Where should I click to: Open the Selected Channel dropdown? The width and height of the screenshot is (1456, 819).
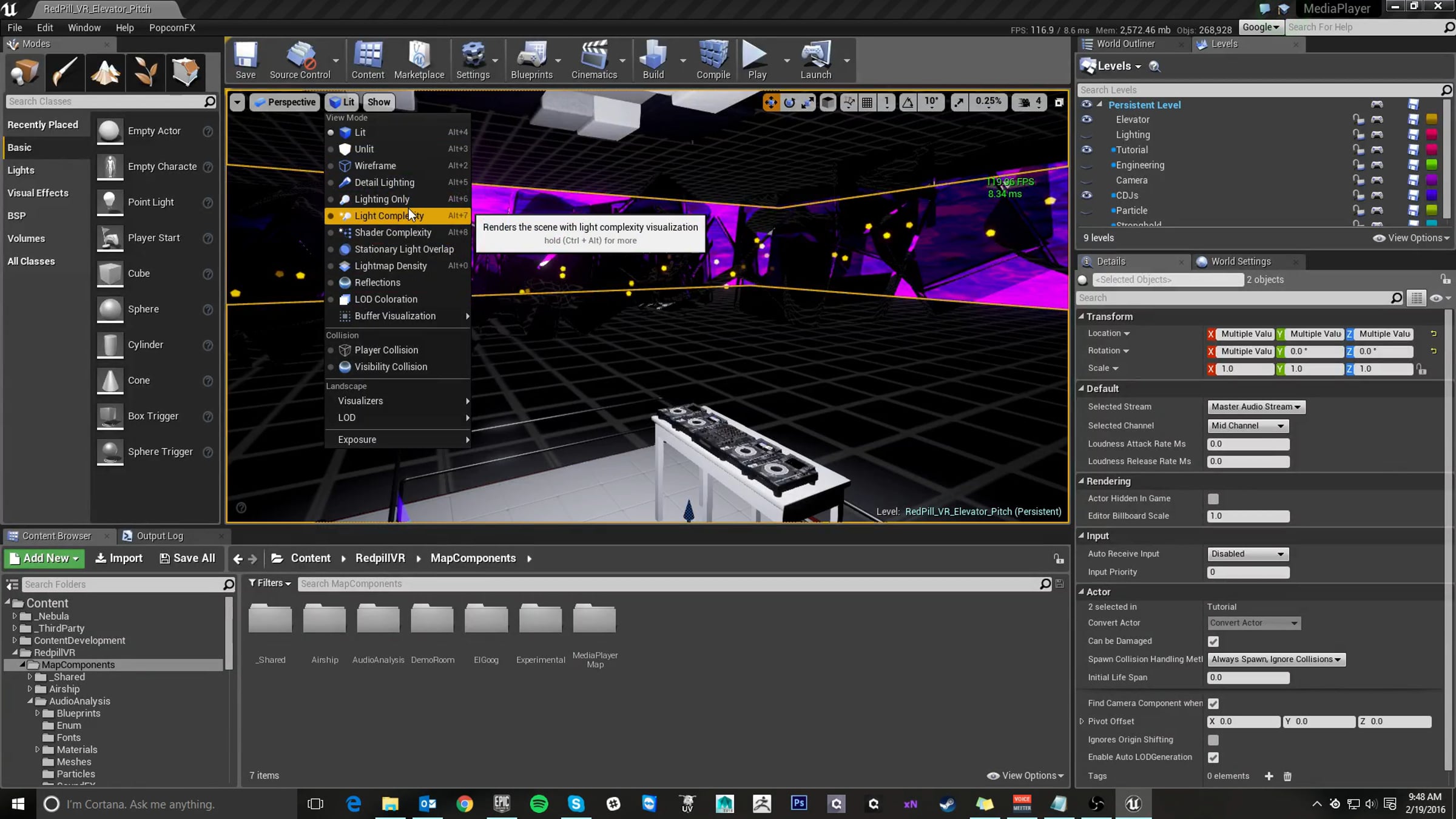pos(1247,426)
